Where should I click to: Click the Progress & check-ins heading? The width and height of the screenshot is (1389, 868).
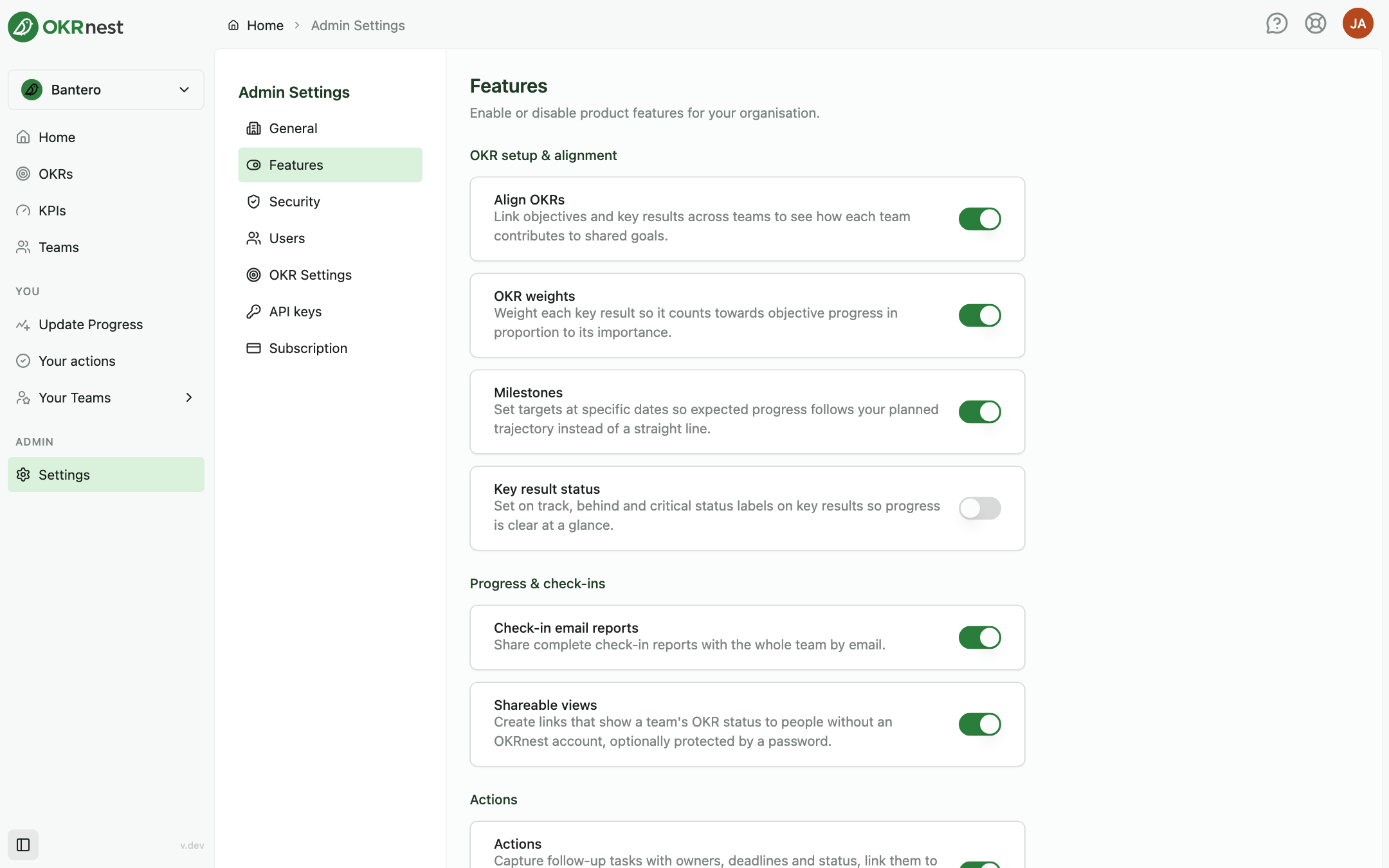click(x=538, y=583)
